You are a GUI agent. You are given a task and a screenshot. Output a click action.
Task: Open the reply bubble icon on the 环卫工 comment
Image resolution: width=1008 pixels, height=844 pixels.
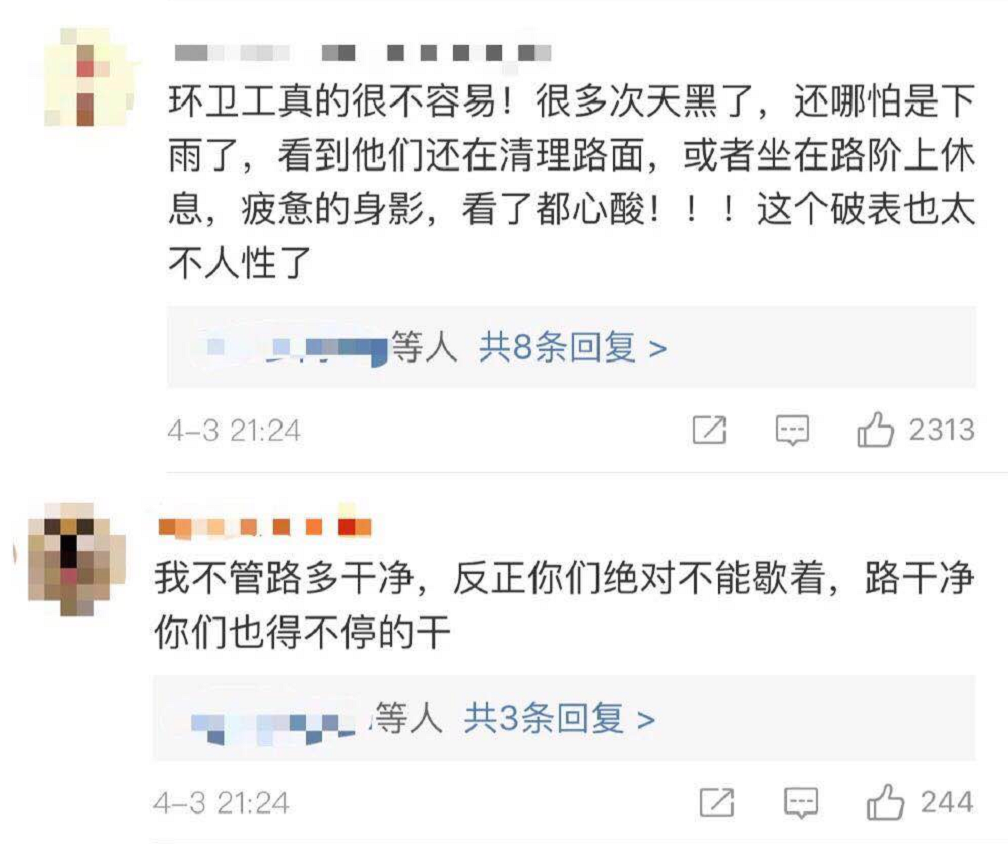(x=793, y=430)
